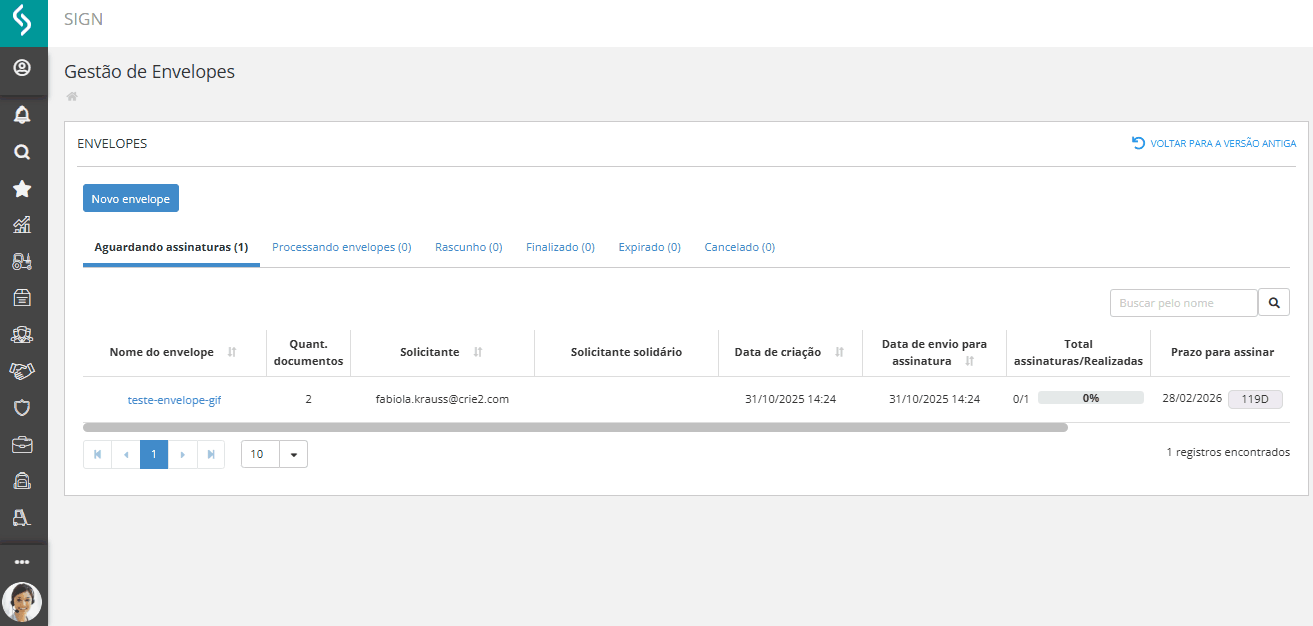Switch to Processando envelopes (0) tab
This screenshot has width=1313, height=626.
coord(342,247)
